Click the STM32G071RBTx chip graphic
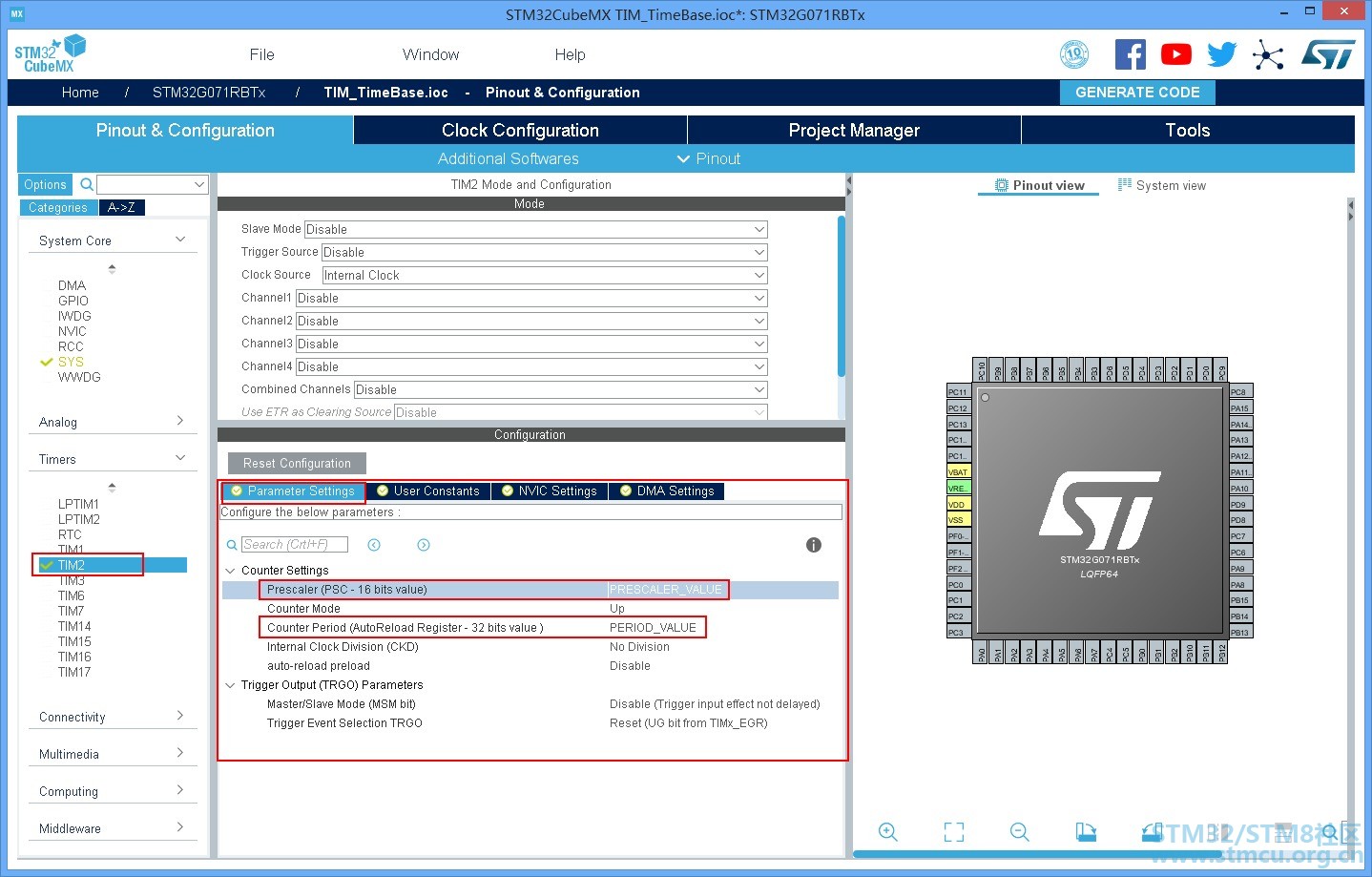 tap(1100, 510)
